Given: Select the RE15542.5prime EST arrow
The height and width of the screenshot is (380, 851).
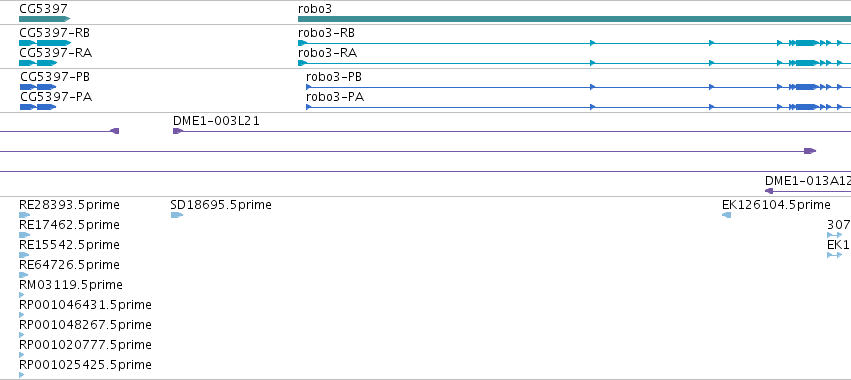Looking at the screenshot, I should tap(24, 255).
